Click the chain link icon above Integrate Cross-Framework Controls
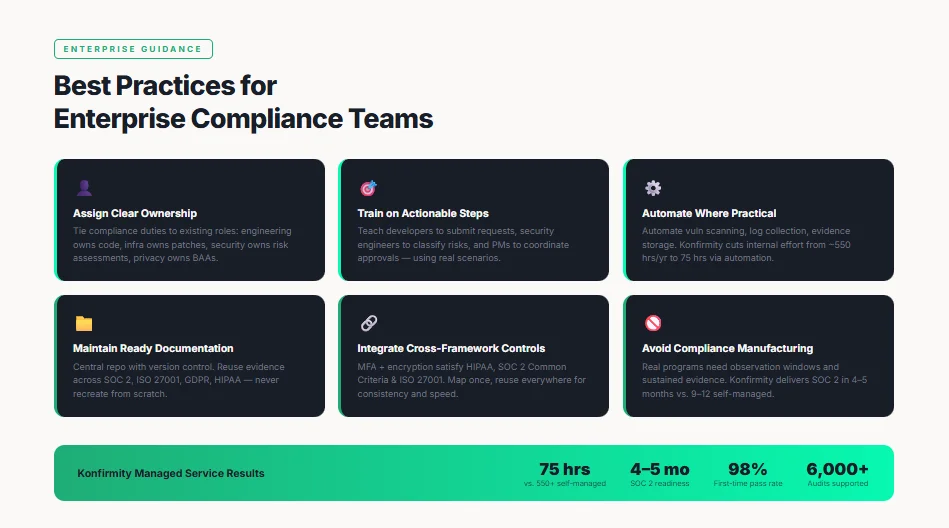Viewport: 949px width, 528px height. point(369,323)
